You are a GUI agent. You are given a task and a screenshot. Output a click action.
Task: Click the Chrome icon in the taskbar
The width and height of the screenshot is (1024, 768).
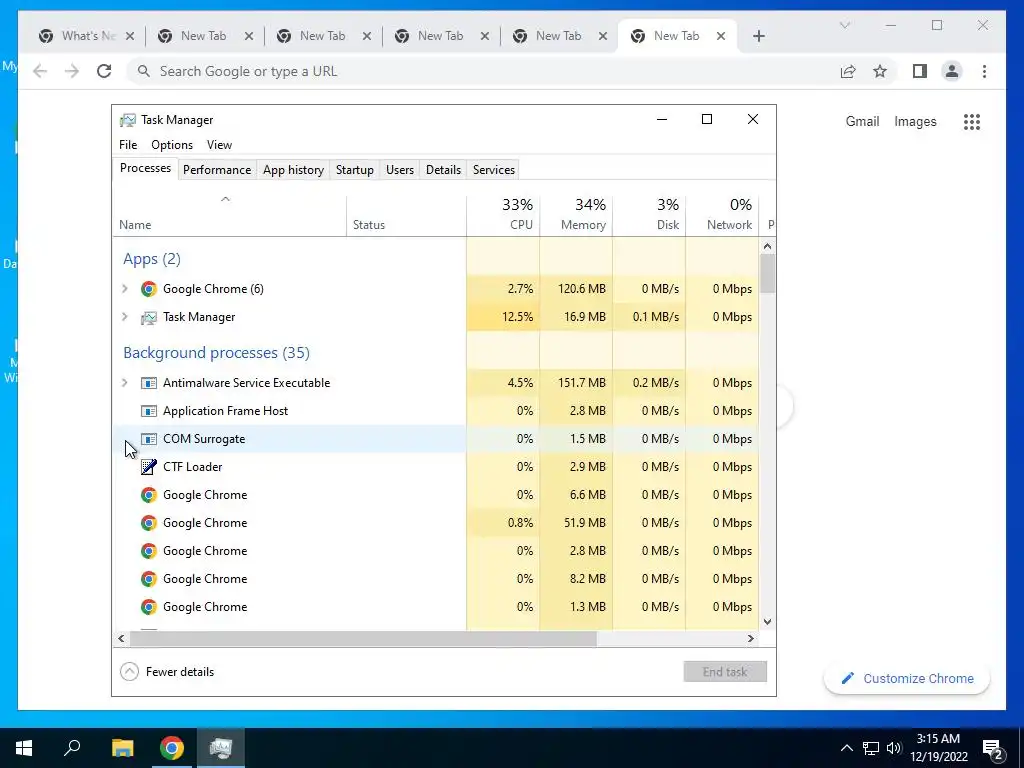172,748
